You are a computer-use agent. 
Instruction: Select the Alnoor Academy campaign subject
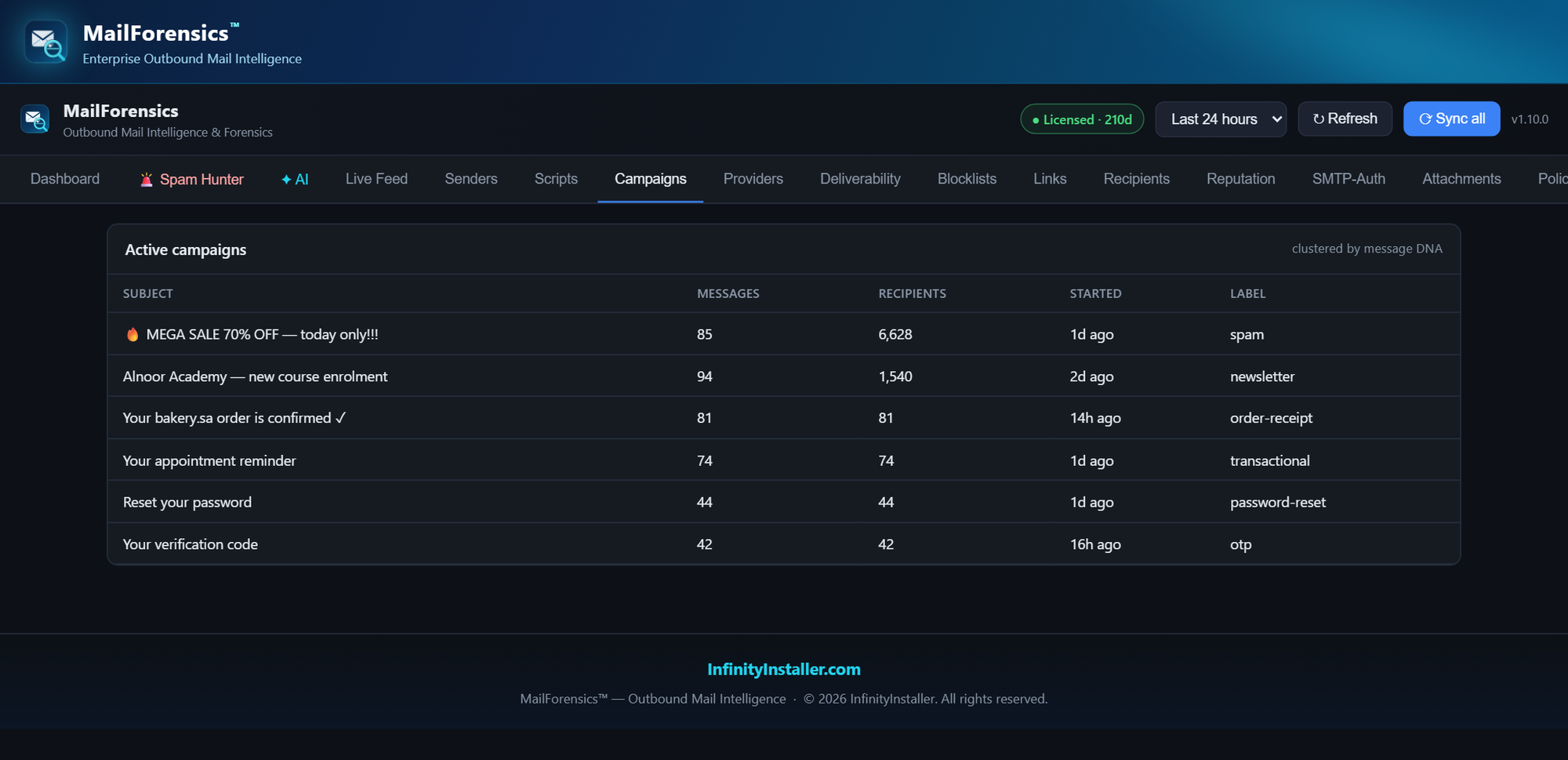tap(255, 376)
